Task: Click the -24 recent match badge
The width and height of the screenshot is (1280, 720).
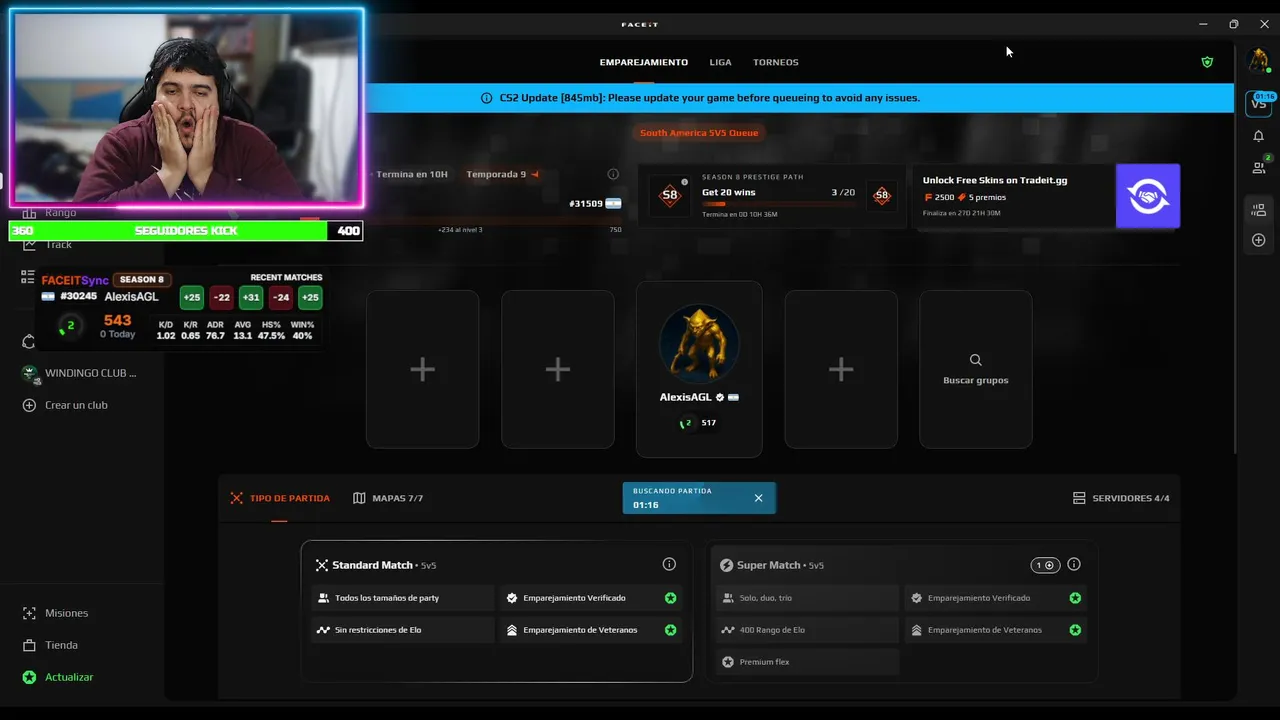Action: click(x=281, y=297)
